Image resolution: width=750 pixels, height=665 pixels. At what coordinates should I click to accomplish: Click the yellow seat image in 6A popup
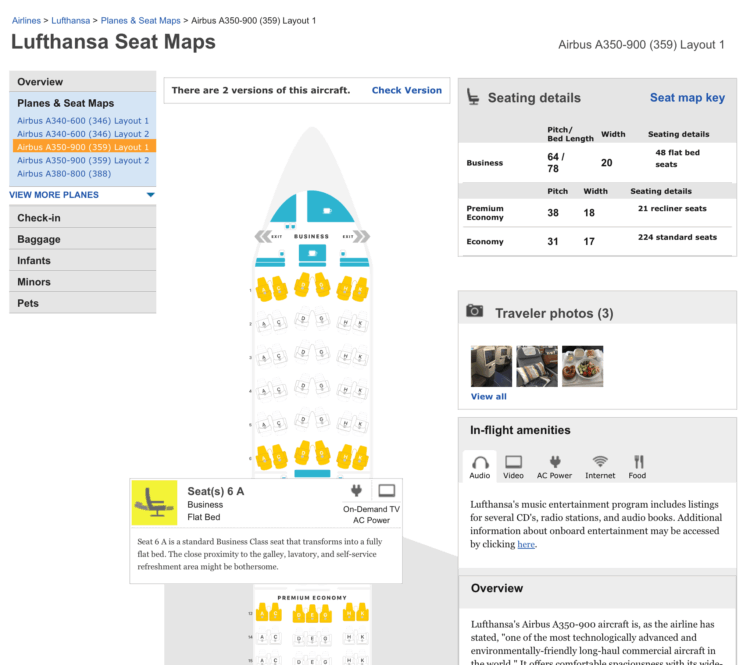pos(154,503)
